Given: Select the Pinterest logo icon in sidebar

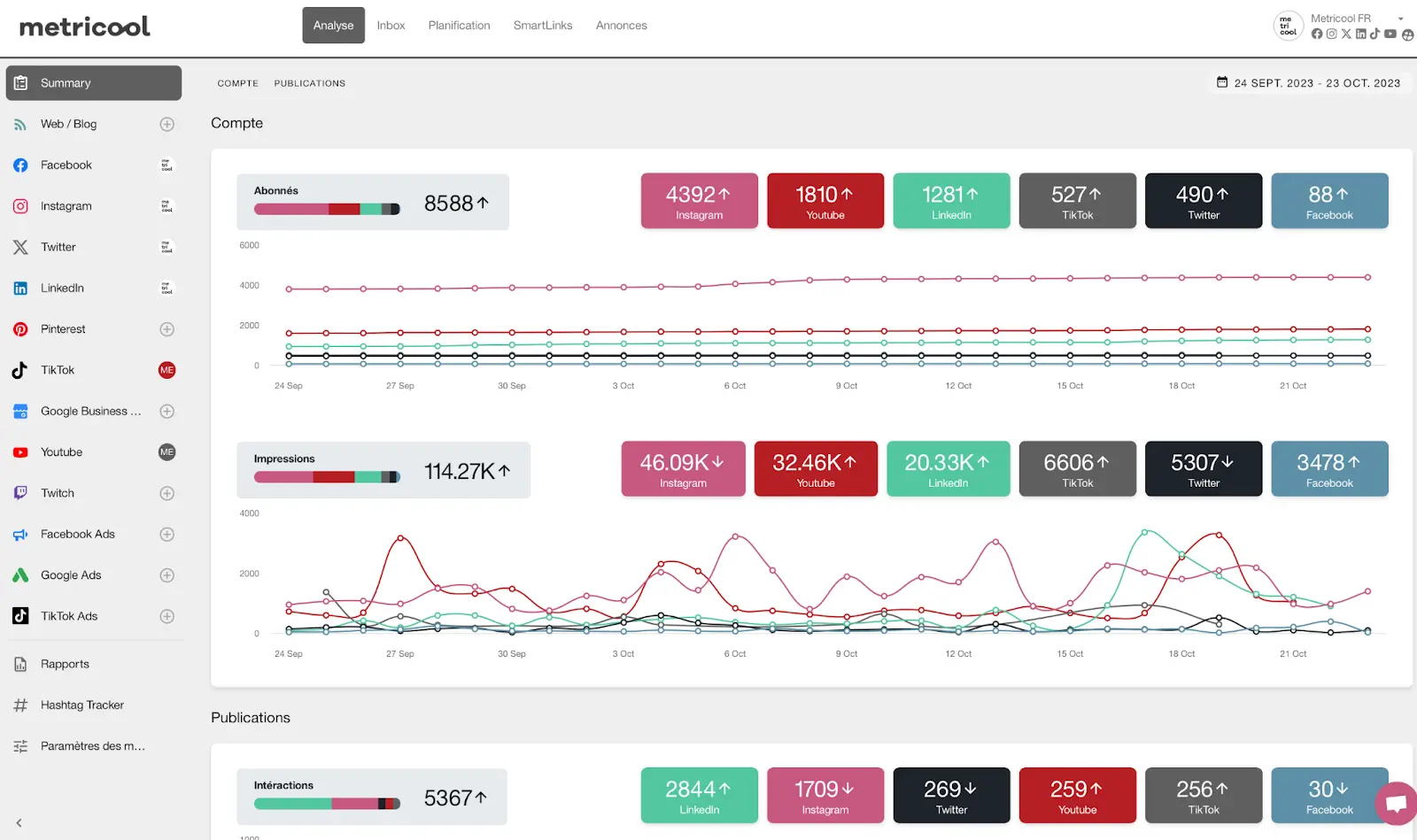Looking at the screenshot, I should 20,329.
